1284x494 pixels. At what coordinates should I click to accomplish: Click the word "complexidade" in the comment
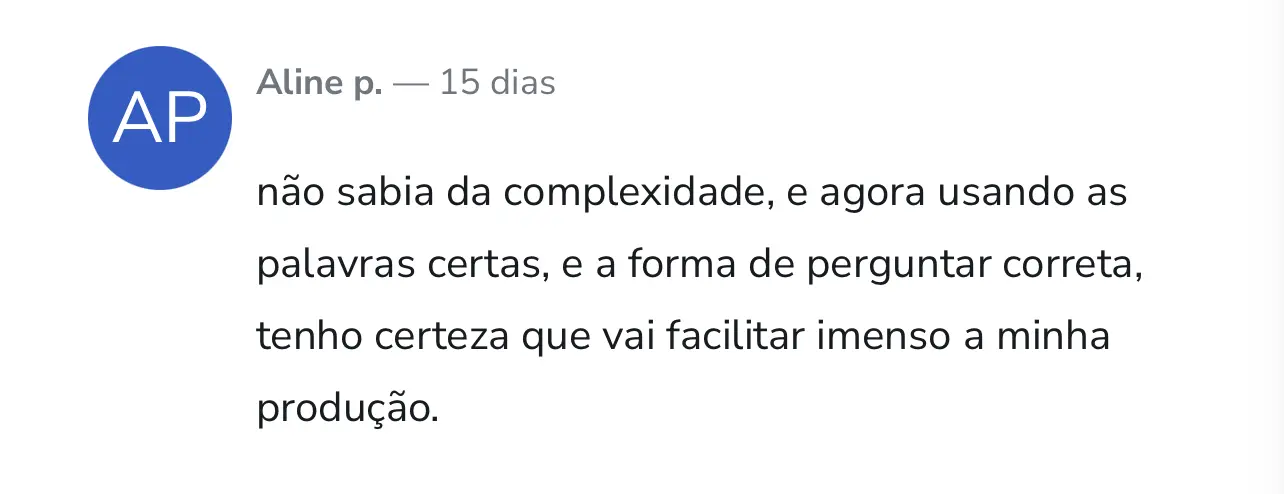click(x=640, y=193)
